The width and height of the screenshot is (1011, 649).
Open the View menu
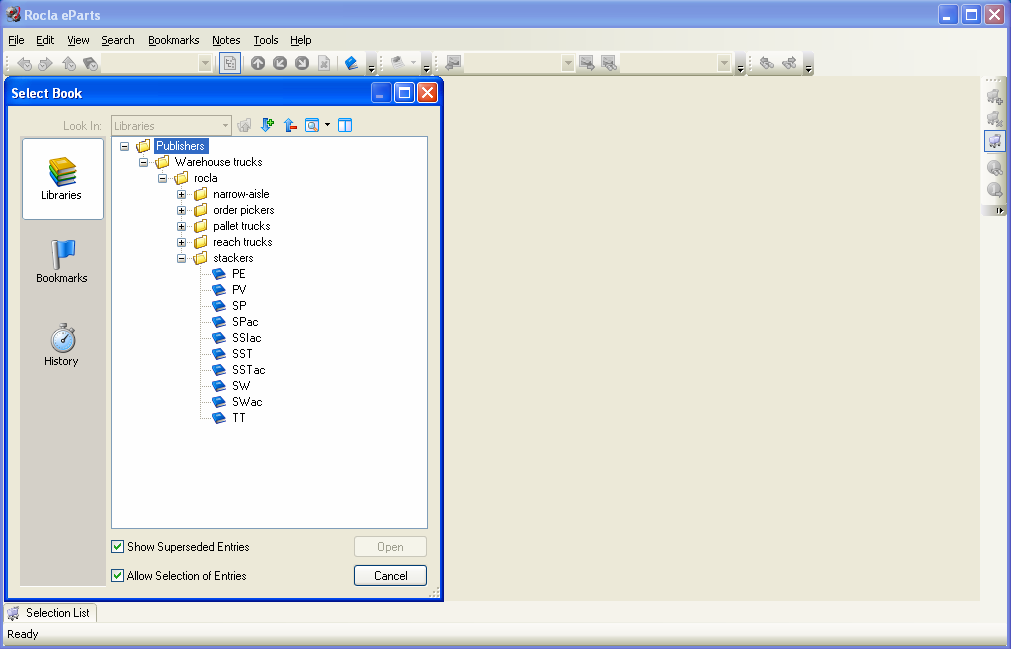78,40
